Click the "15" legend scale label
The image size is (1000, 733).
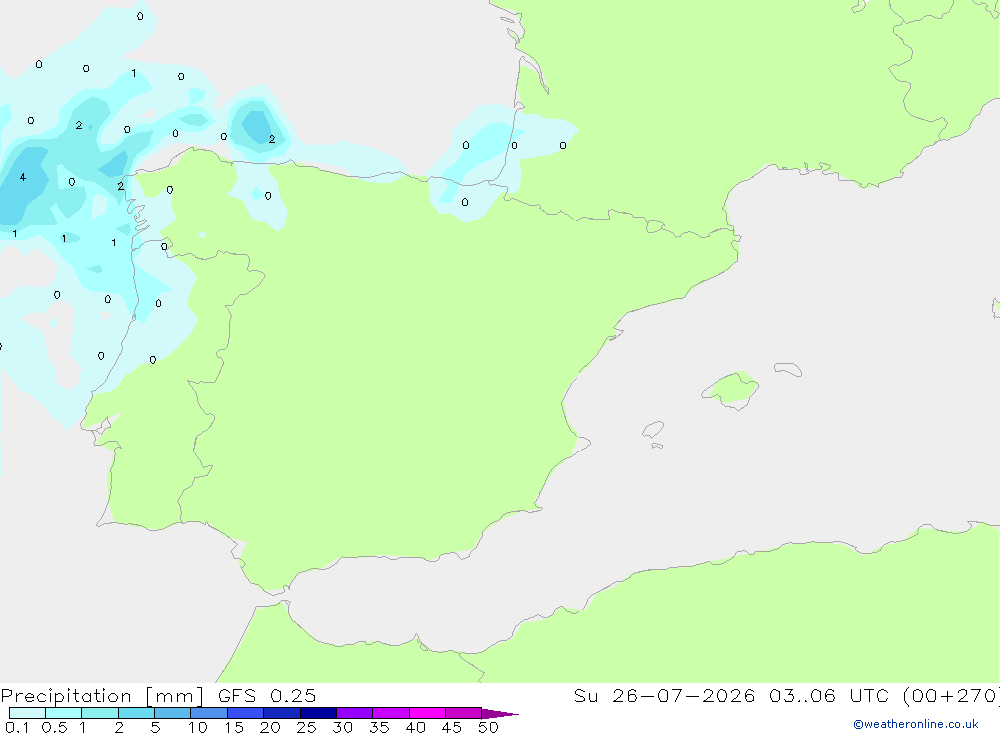[x=234, y=727]
